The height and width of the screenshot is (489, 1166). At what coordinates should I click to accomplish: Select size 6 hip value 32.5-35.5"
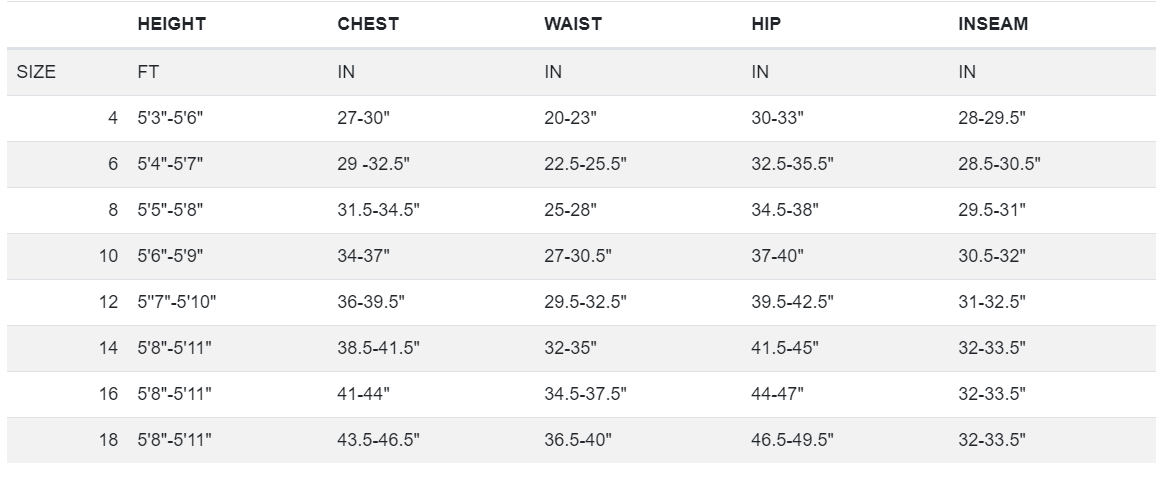[x=792, y=163]
